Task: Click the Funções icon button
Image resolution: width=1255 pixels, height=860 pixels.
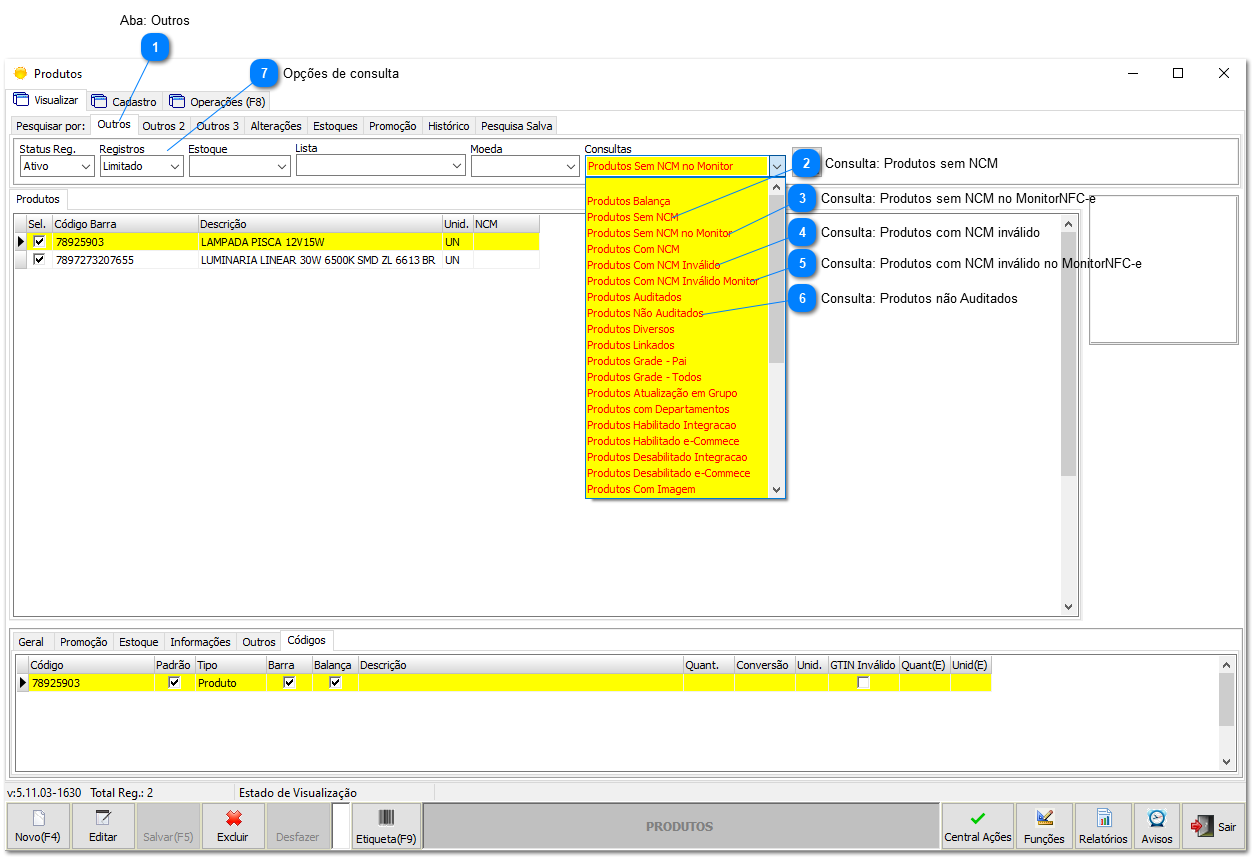Action: point(1044,818)
